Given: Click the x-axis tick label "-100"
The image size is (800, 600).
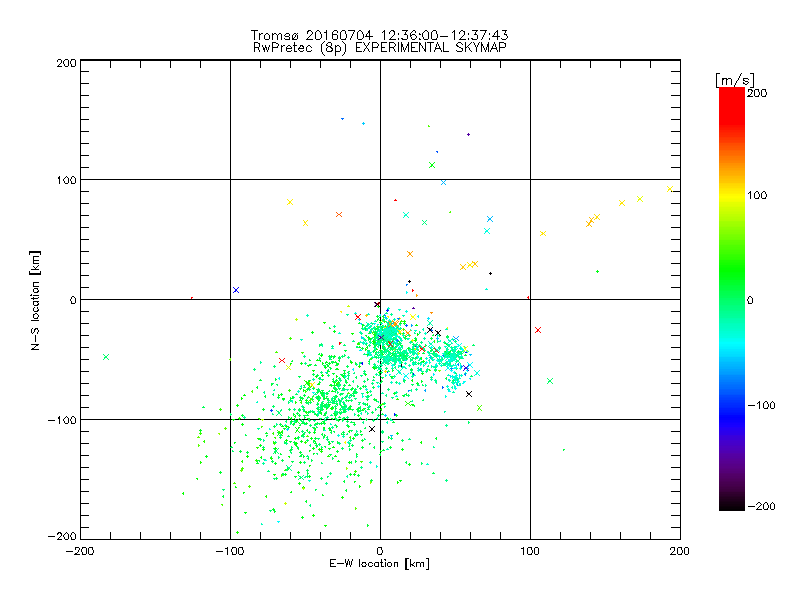Looking at the screenshot, I should tap(230, 551).
